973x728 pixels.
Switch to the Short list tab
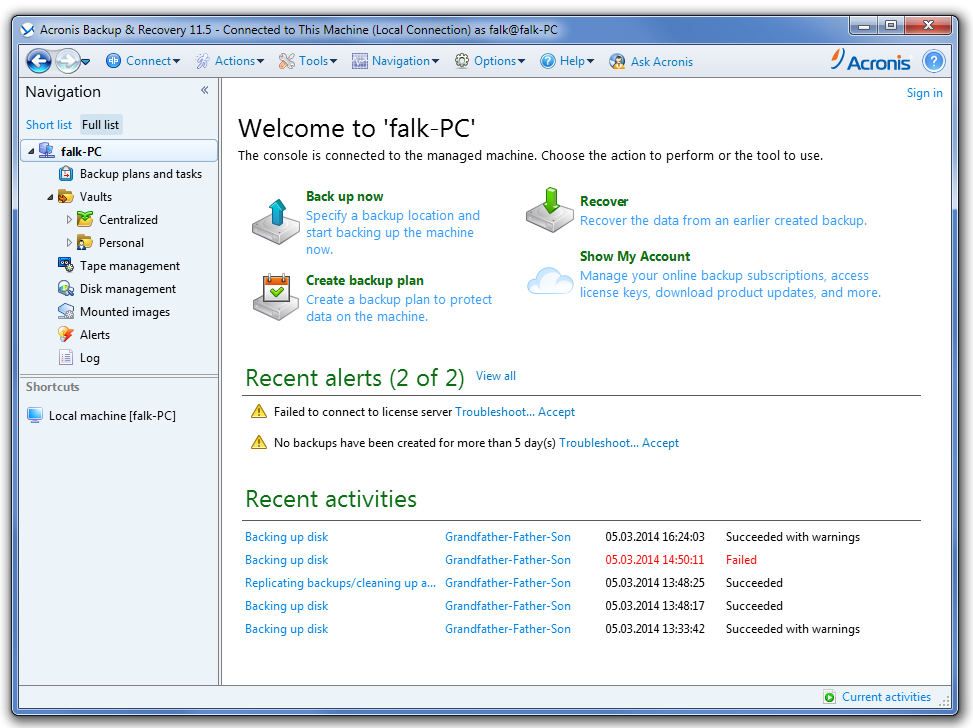49,125
